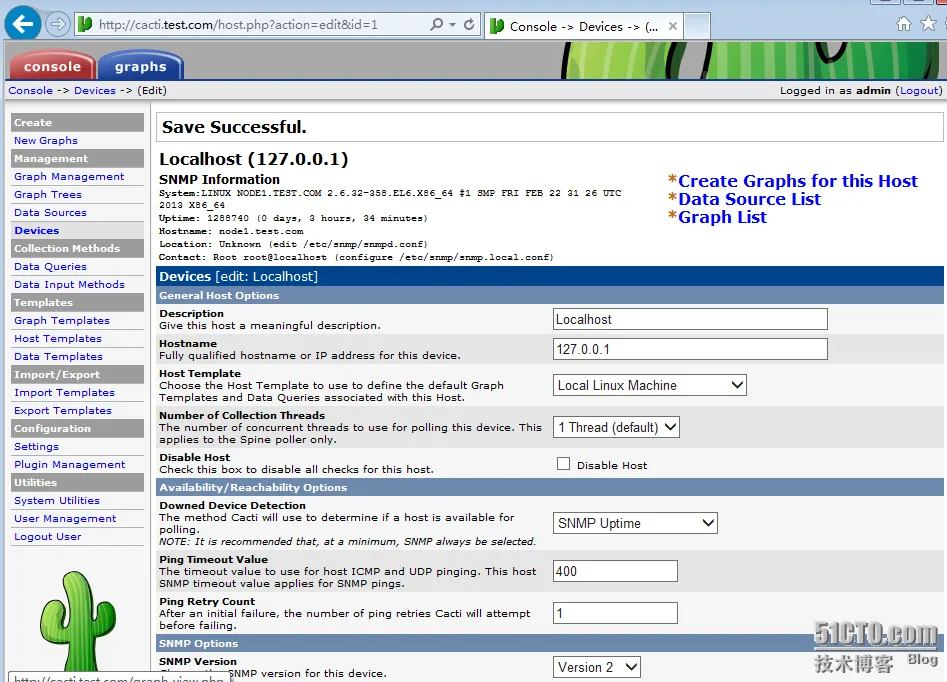Image resolution: width=947 pixels, height=682 pixels.
Task: Click the search magnifier icon in address bar
Action: click(436, 25)
